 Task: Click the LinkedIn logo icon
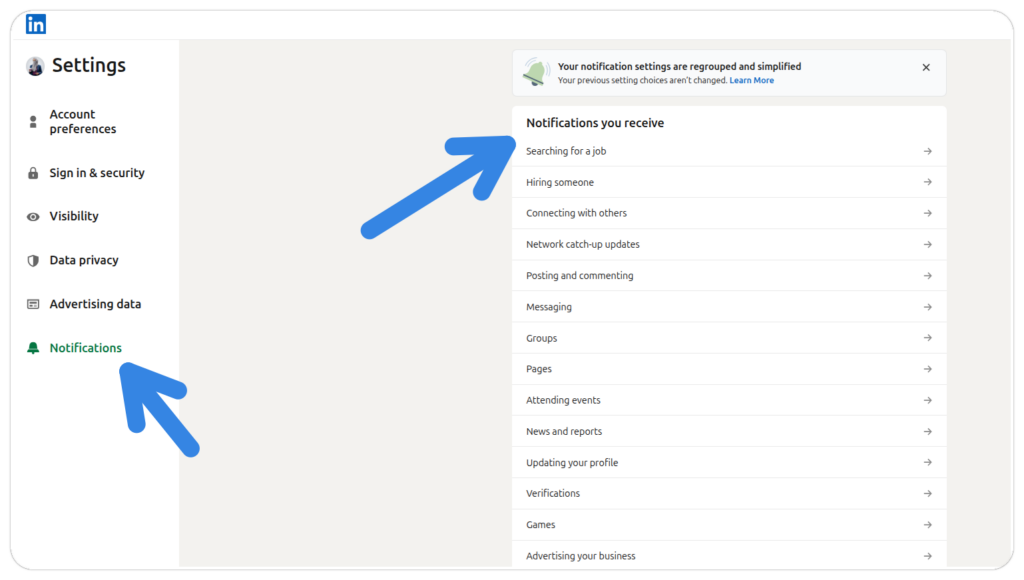coord(36,24)
